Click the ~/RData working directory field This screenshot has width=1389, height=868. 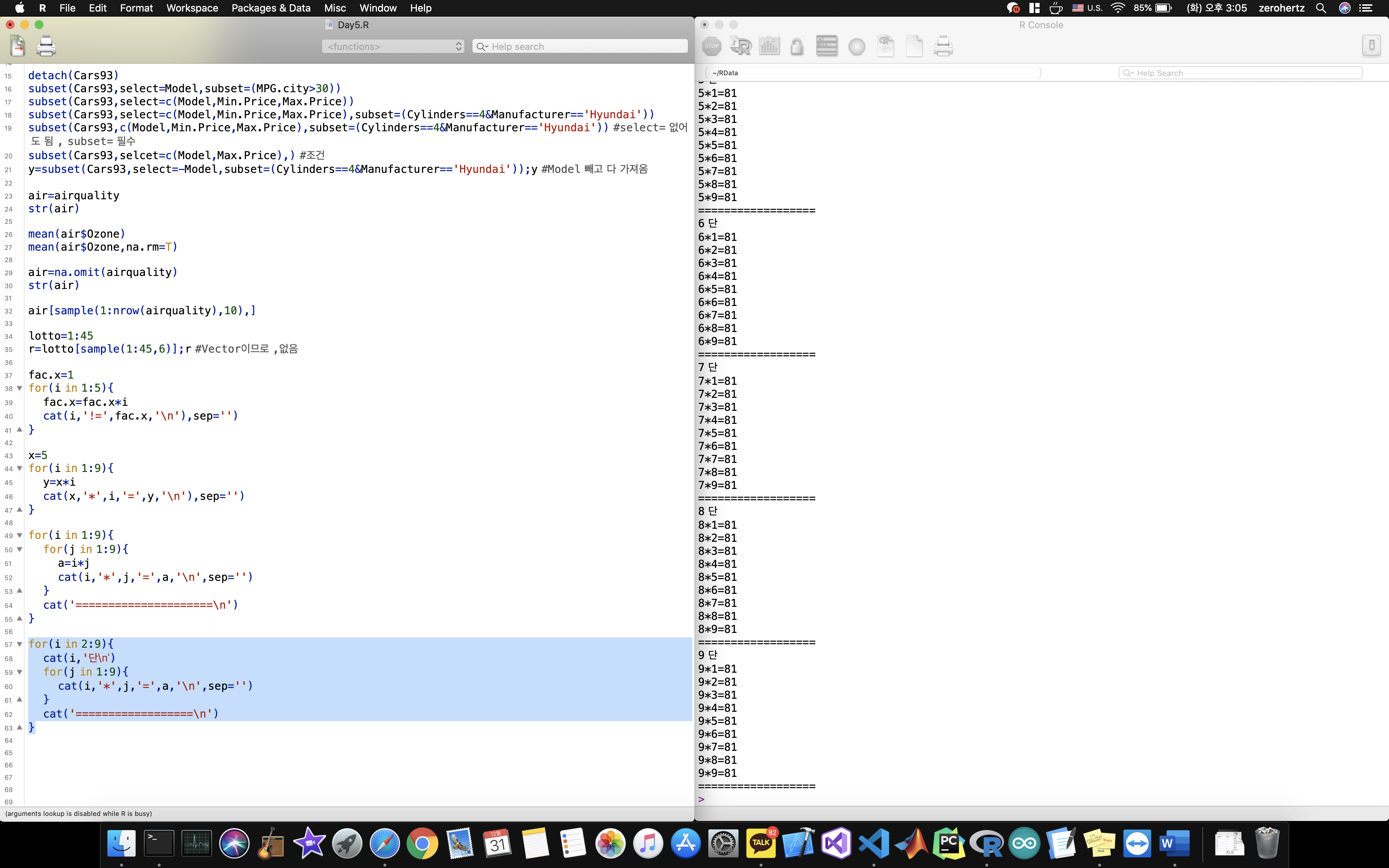872,73
